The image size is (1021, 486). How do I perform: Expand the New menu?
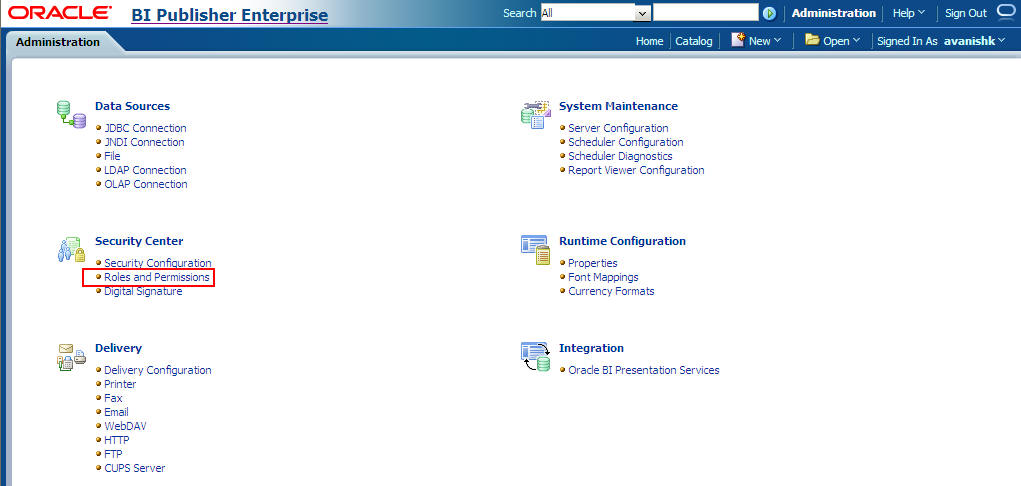click(765, 41)
